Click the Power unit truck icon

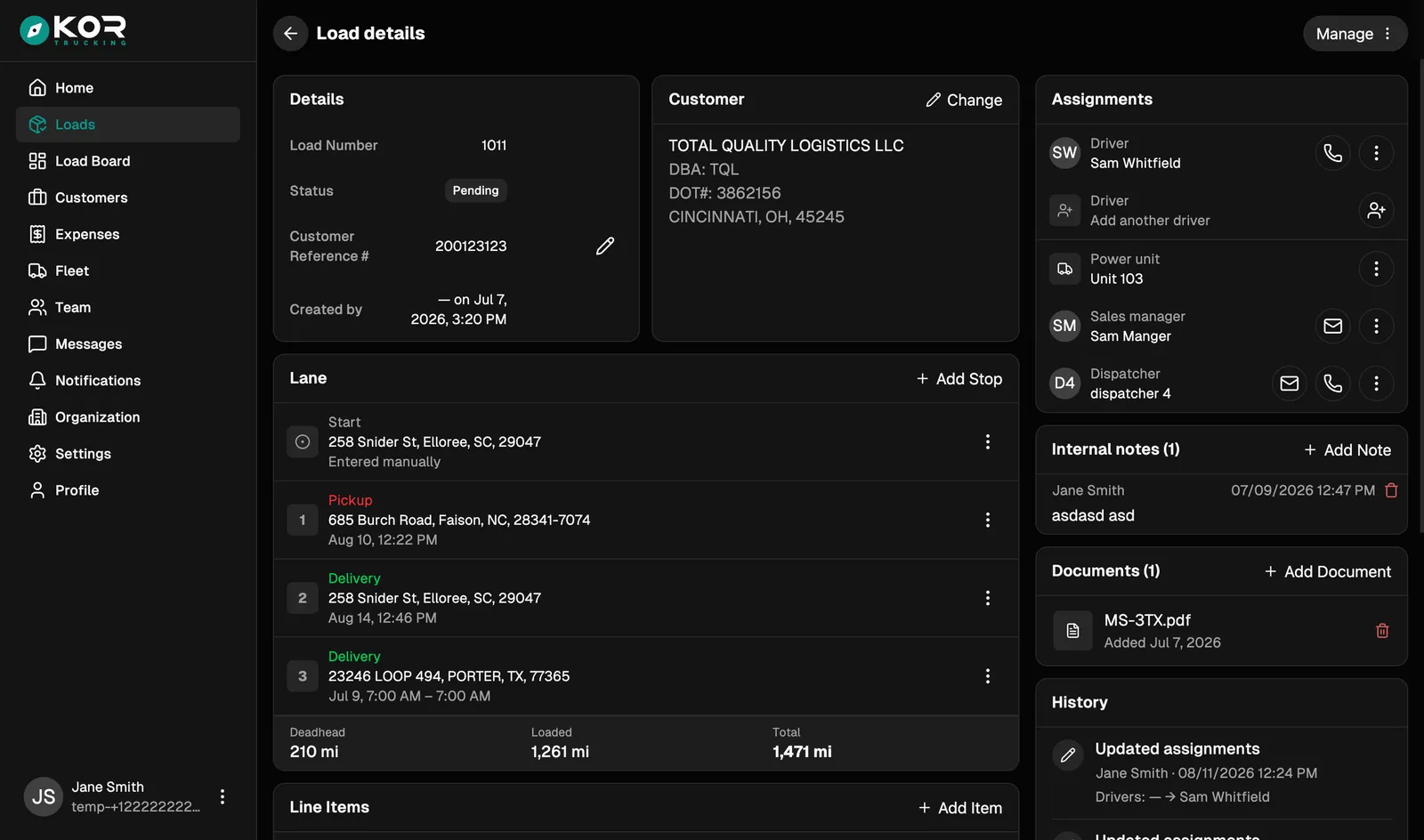pyautogui.click(x=1064, y=269)
